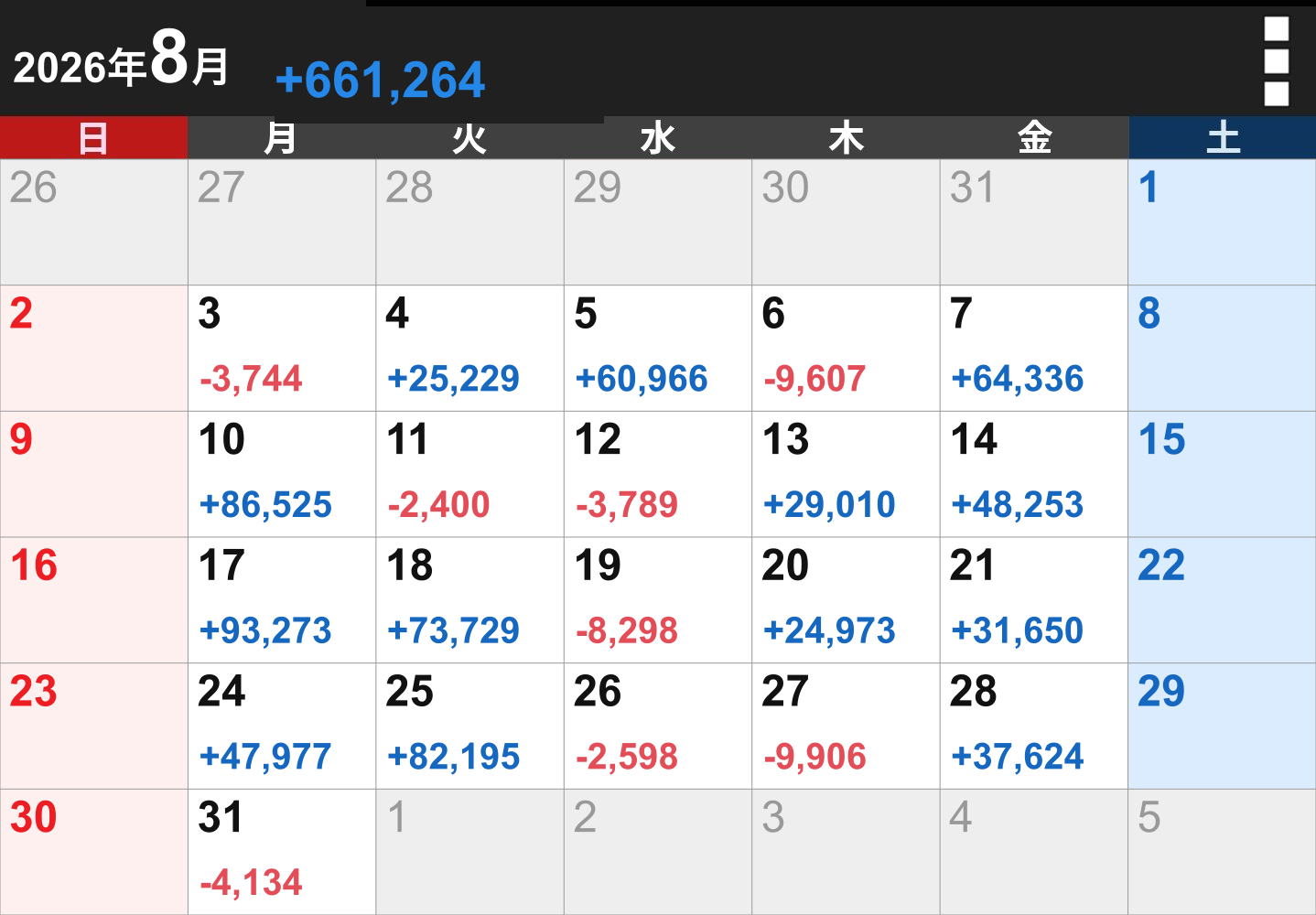Viewport: 1316px width, 915px height.
Task: Select the +24,973 entry on day 20
Action: 829,630
